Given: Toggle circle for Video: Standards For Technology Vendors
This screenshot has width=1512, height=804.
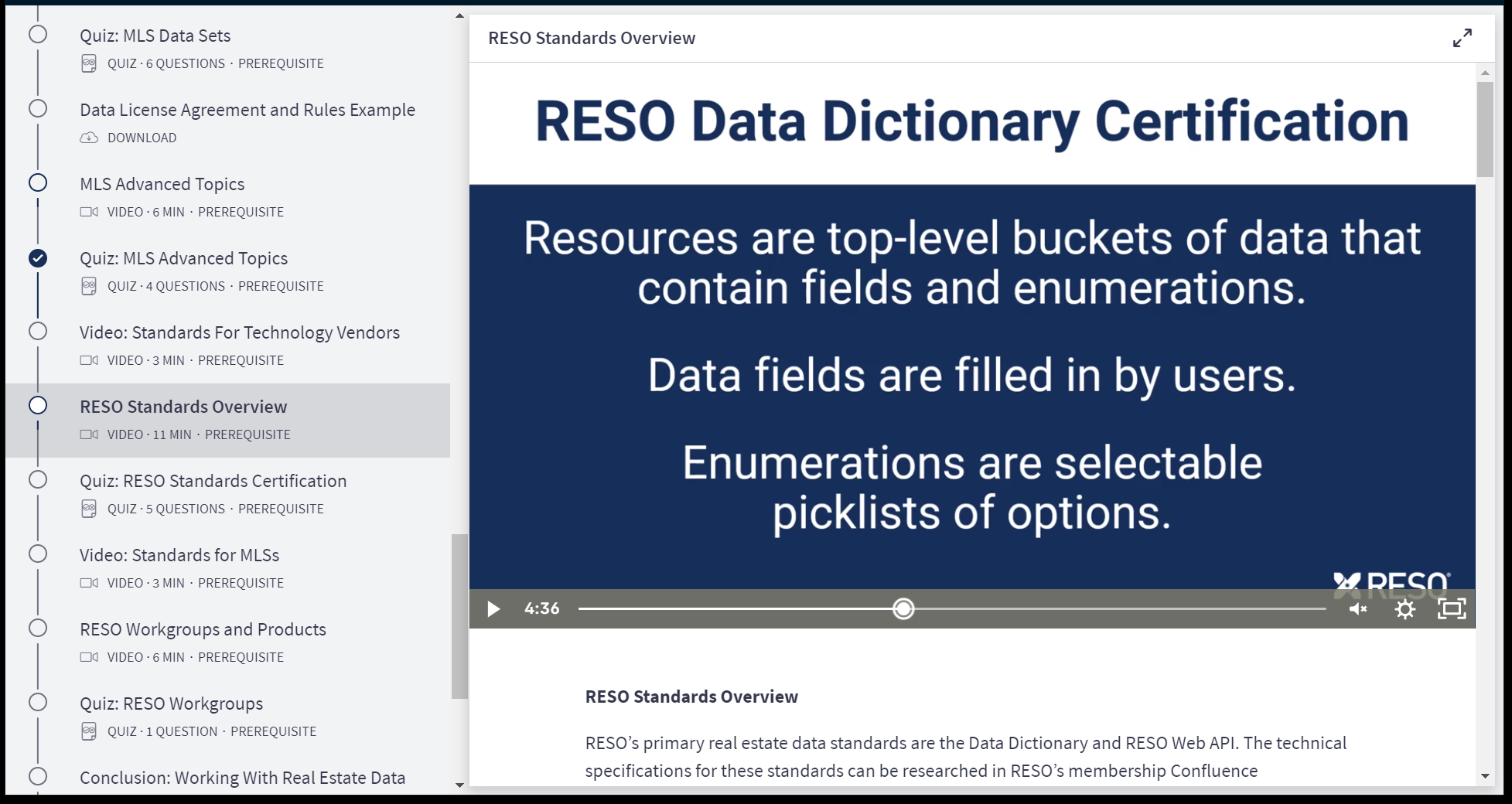Looking at the screenshot, I should 38,332.
